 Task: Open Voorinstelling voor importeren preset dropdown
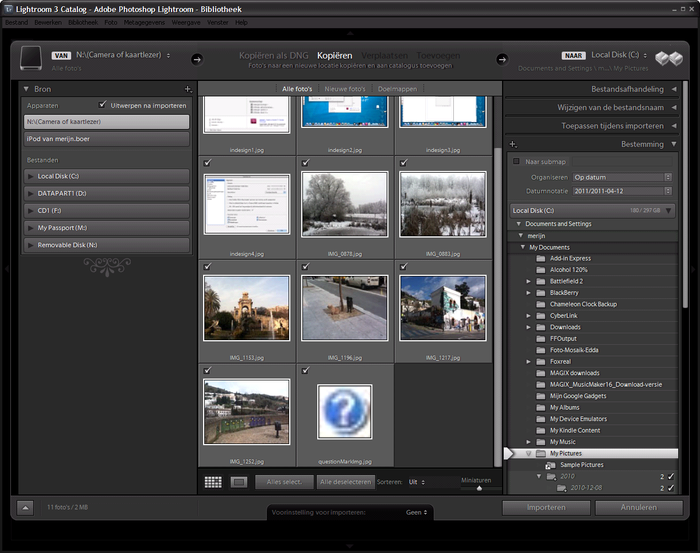click(x=416, y=512)
